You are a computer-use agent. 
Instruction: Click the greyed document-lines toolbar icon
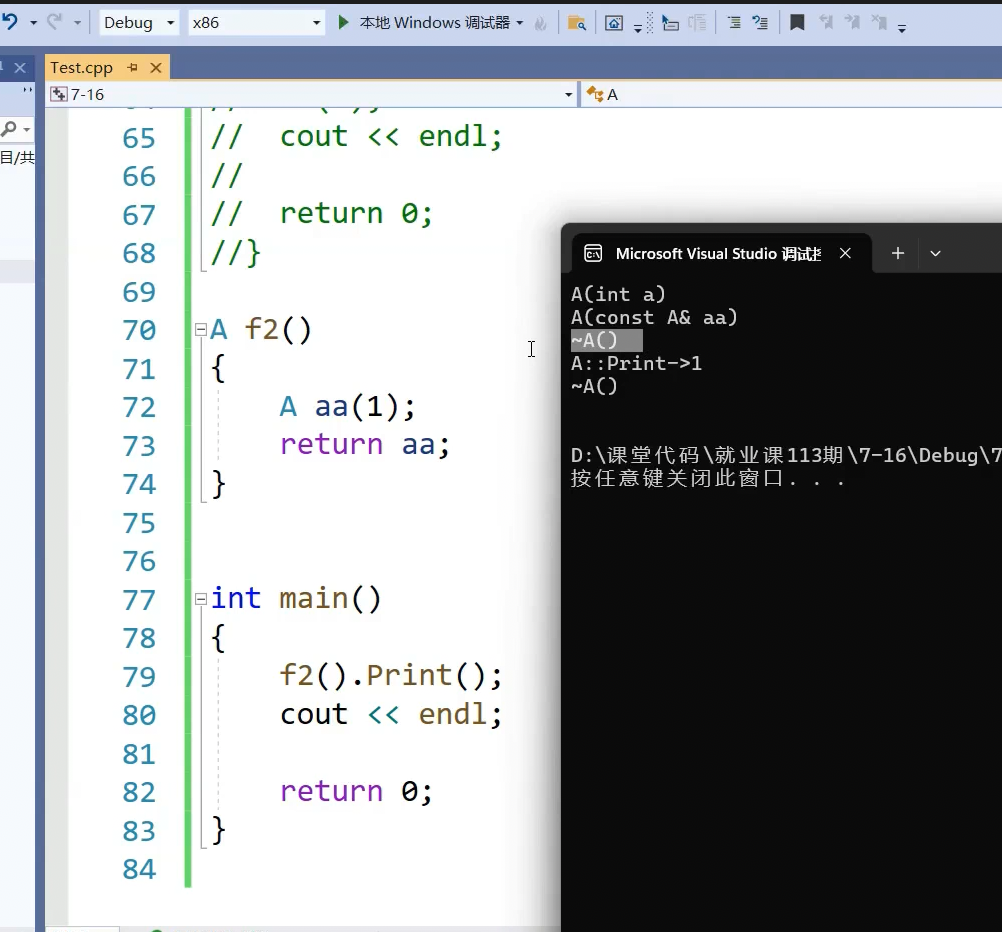pos(697,24)
